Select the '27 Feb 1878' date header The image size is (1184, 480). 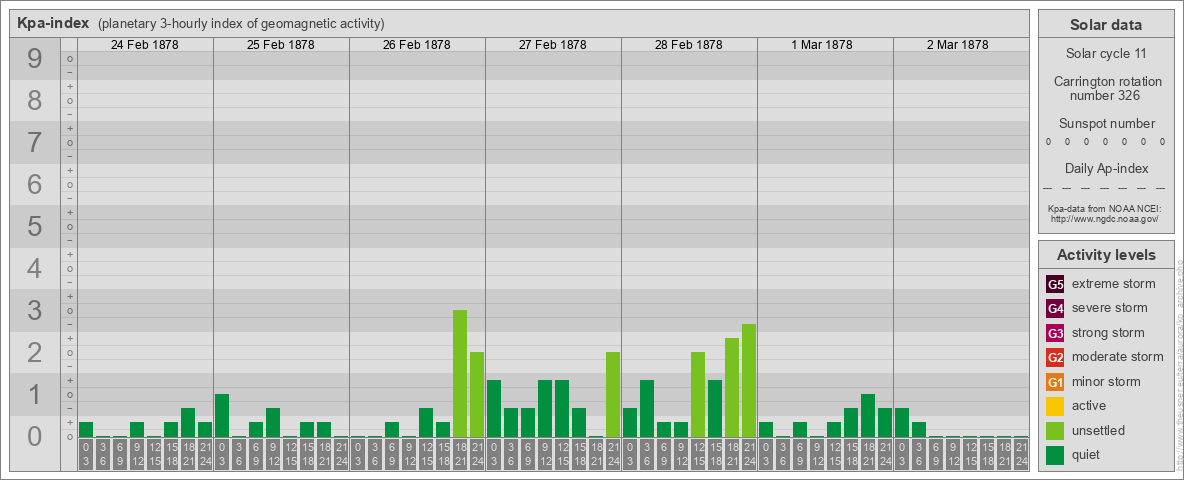(553, 45)
